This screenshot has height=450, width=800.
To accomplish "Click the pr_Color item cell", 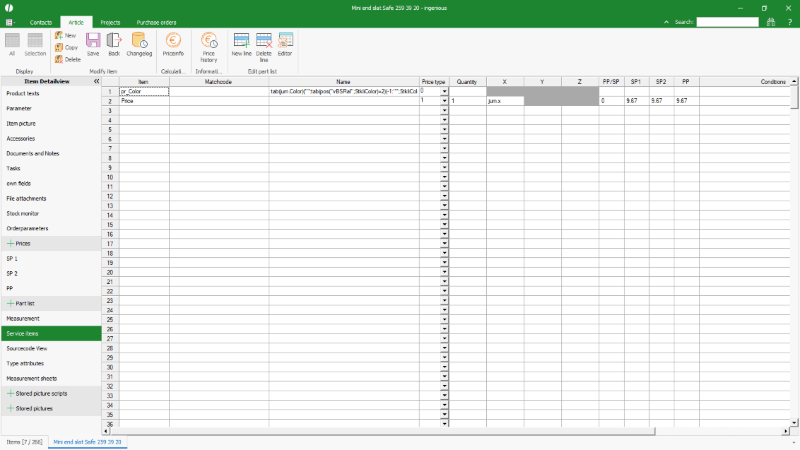I will (x=144, y=91).
